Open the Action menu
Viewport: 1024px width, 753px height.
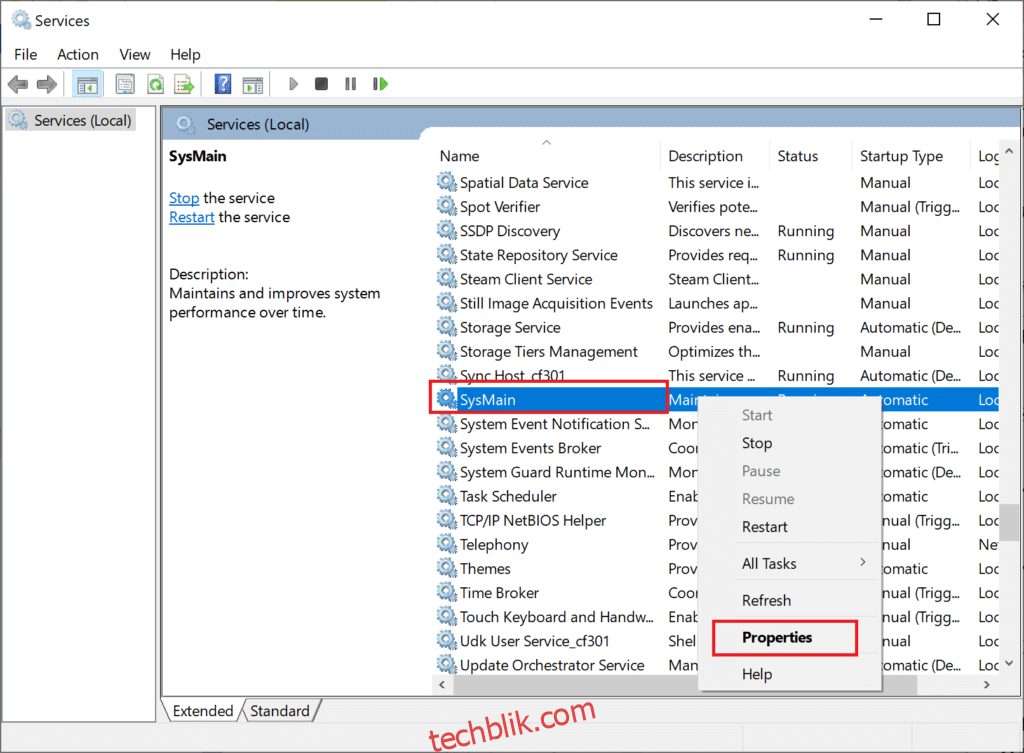point(78,54)
